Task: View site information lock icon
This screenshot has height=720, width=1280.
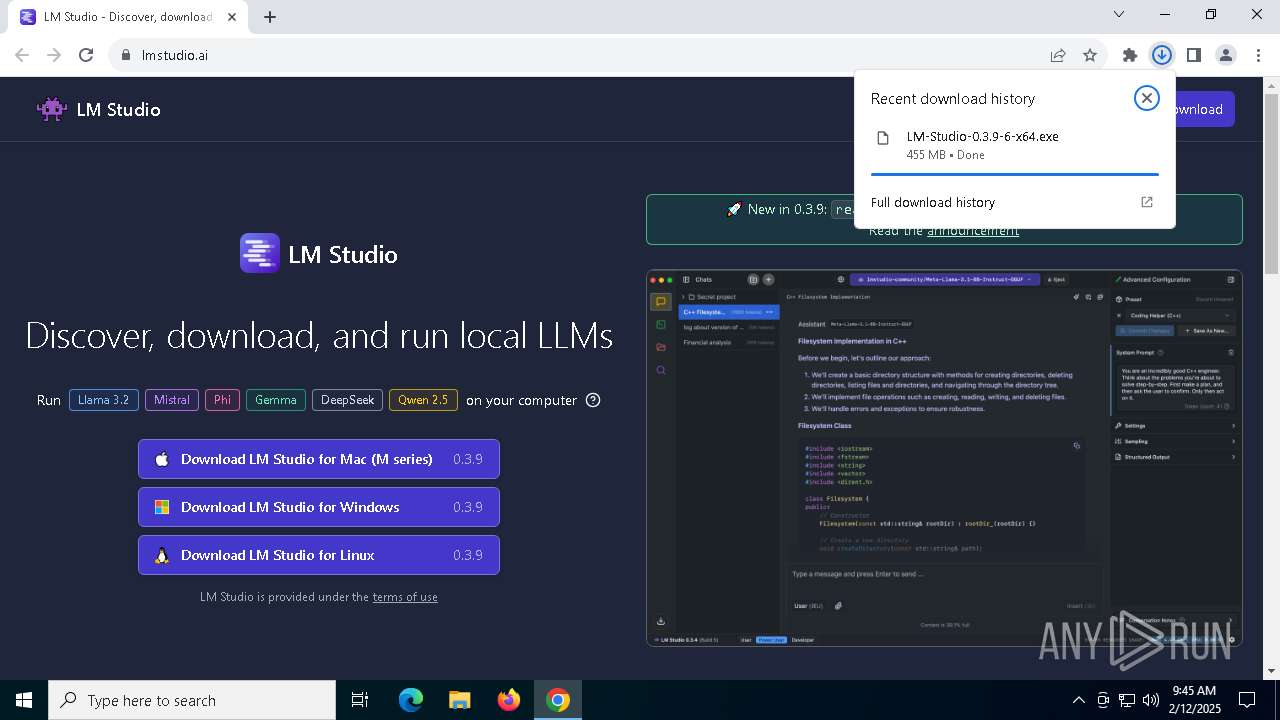Action: (126, 55)
